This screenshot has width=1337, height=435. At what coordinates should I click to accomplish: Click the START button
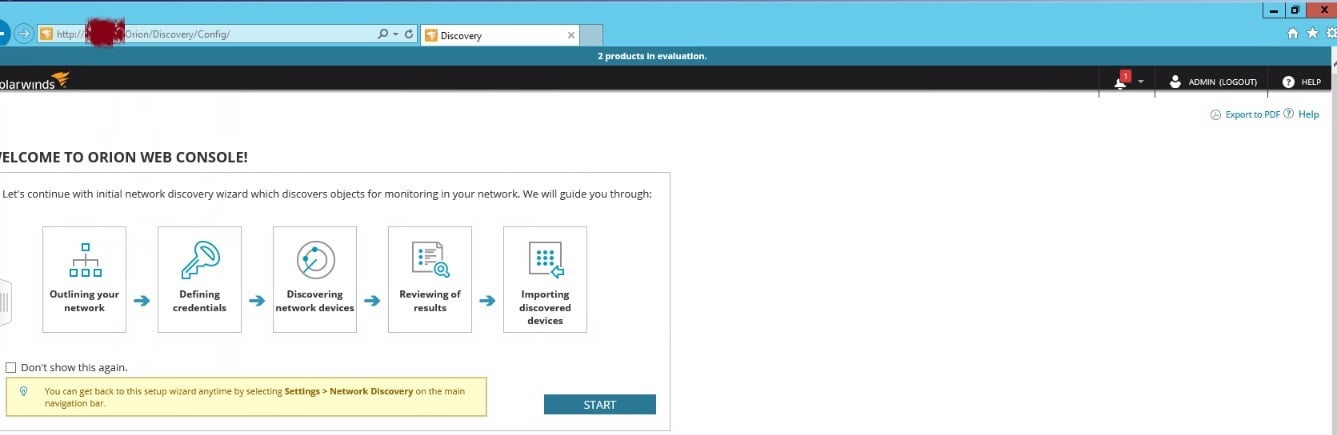(x=600, y=404)
